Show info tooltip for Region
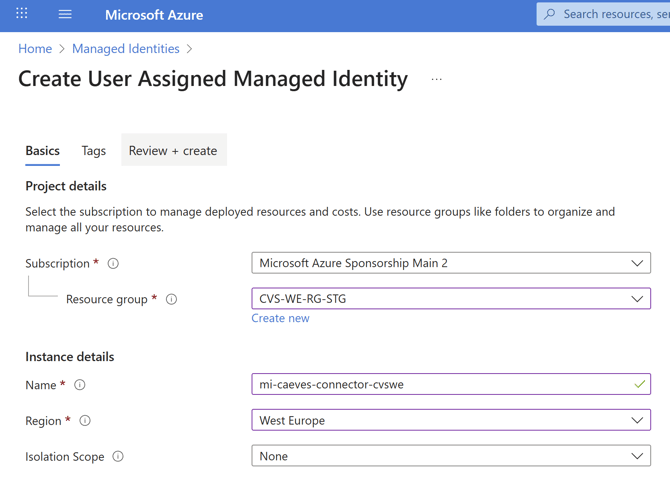Viewport: 670px width, 480px height. click(85, 421)
